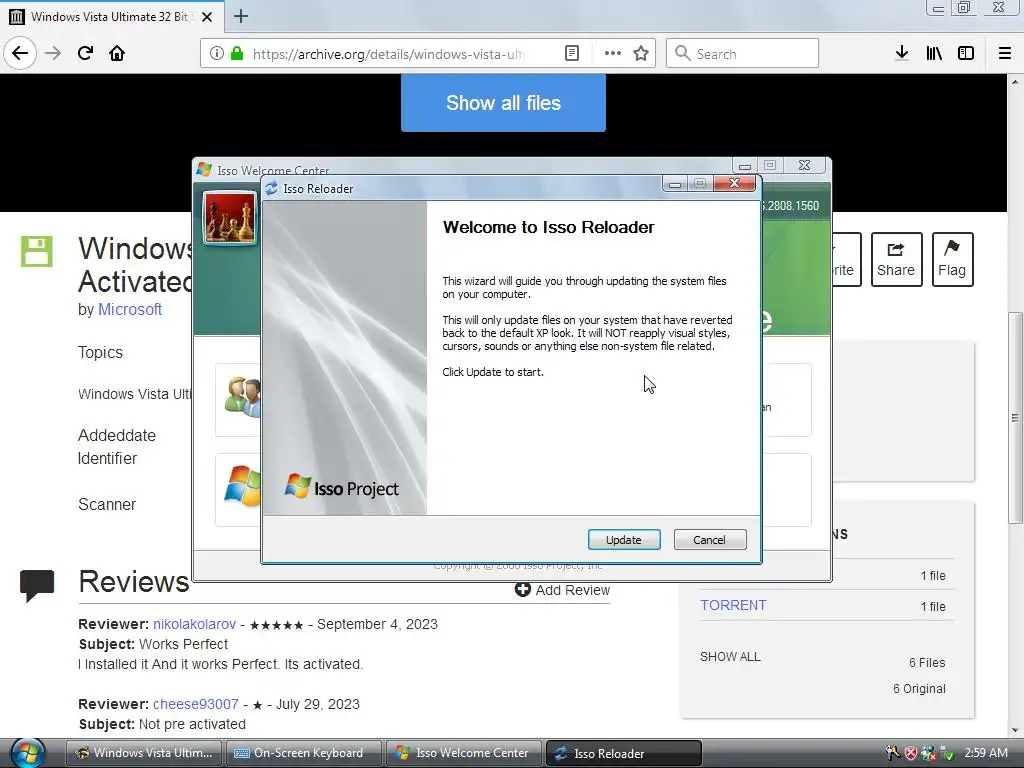
Task: Open the Windows Start orb
Action: tap(28, 753)
